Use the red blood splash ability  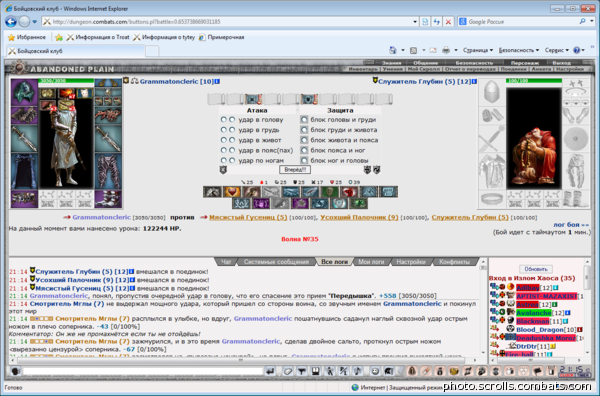click(349, 192)
